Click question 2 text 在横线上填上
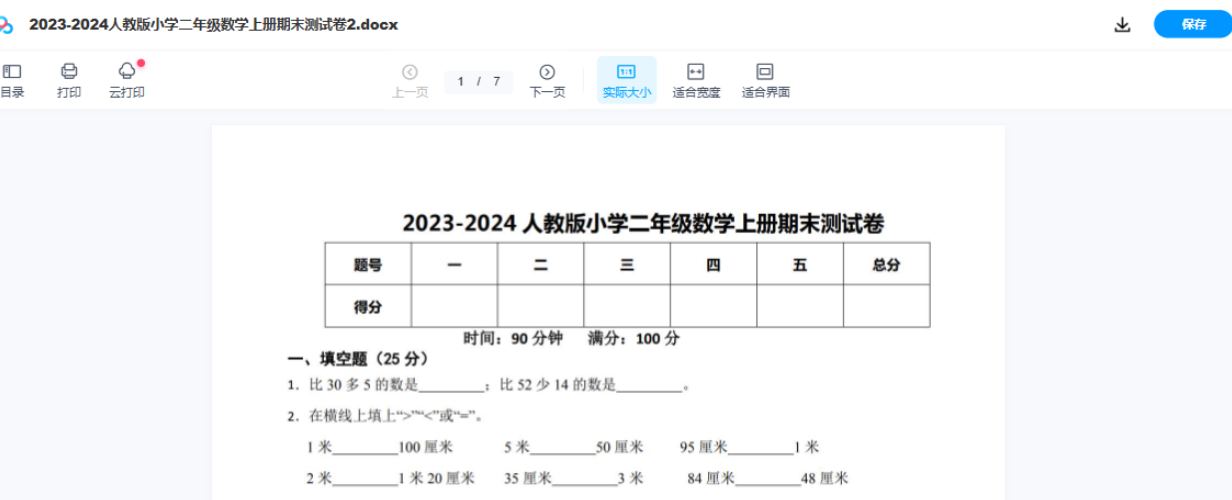Viewport: 1232px width, 500px height. pos(353,416)
